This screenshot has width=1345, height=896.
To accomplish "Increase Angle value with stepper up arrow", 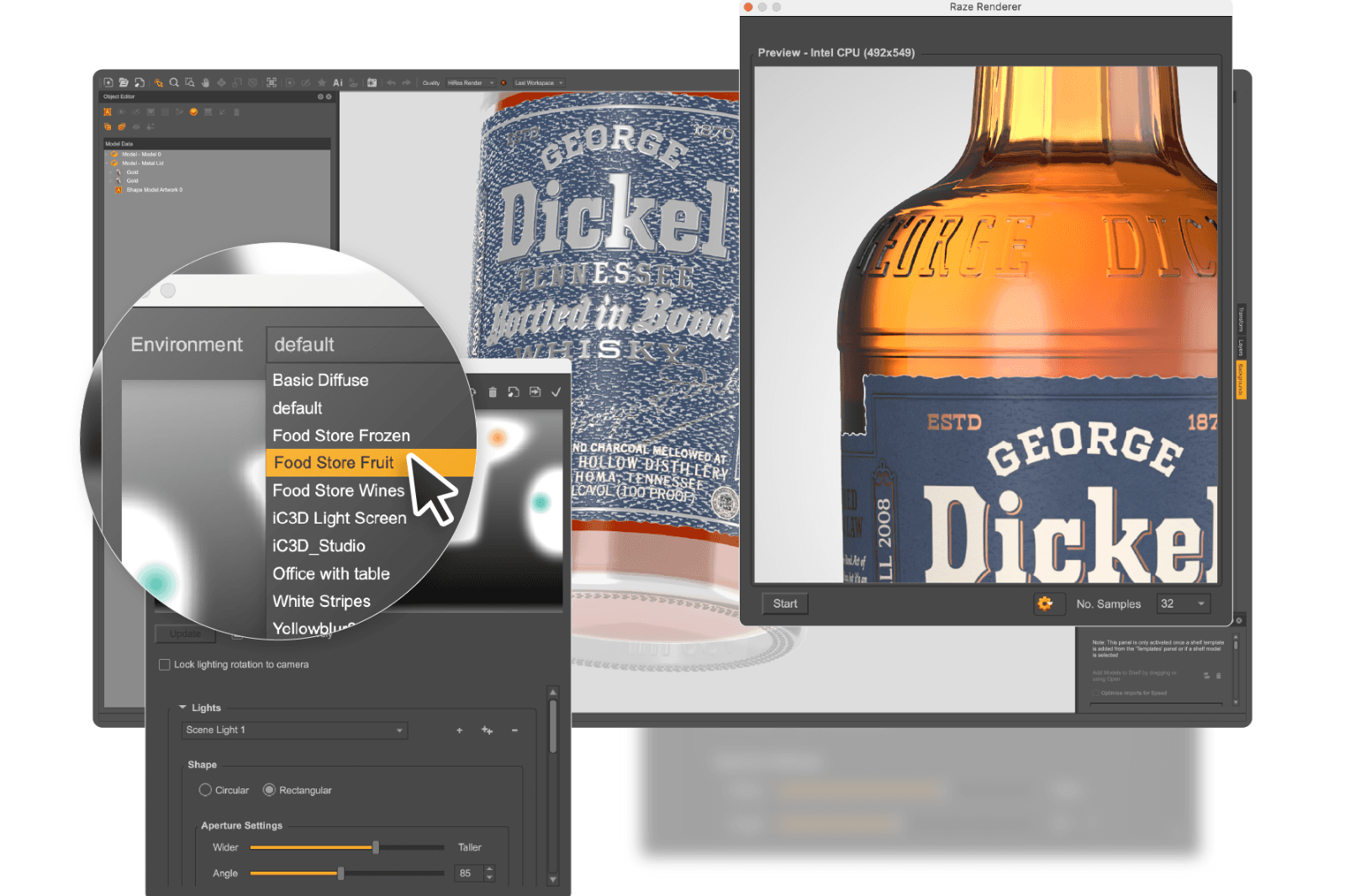I will click(x=490, y=869).
